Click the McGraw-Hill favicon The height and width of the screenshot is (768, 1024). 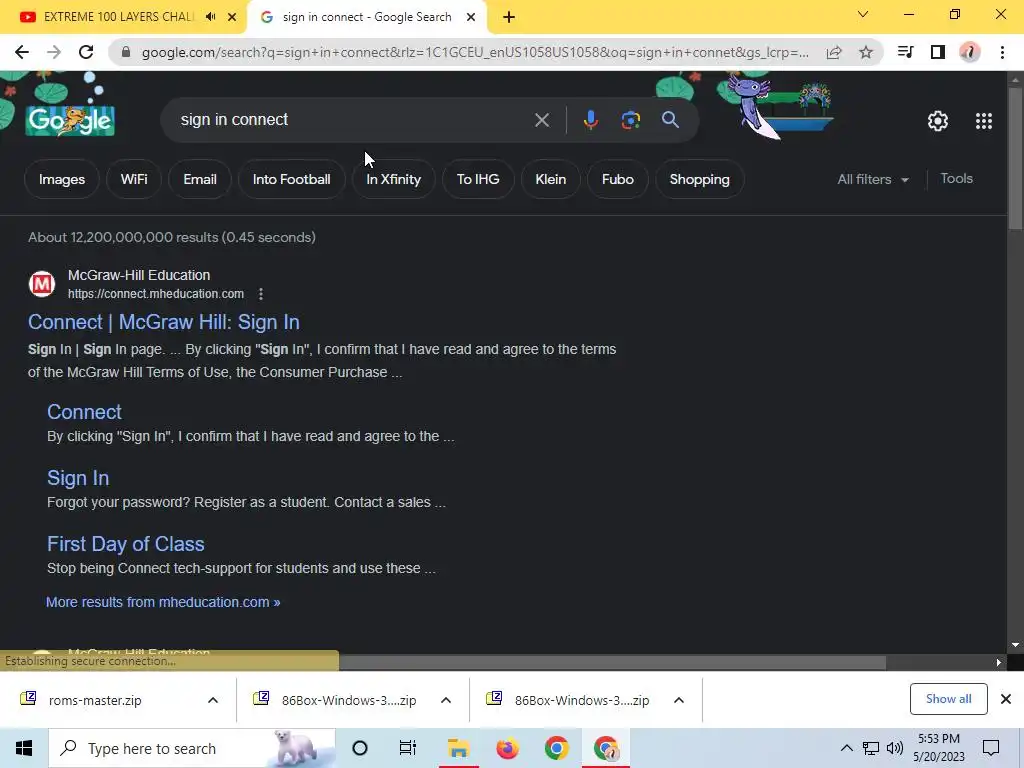42,284
